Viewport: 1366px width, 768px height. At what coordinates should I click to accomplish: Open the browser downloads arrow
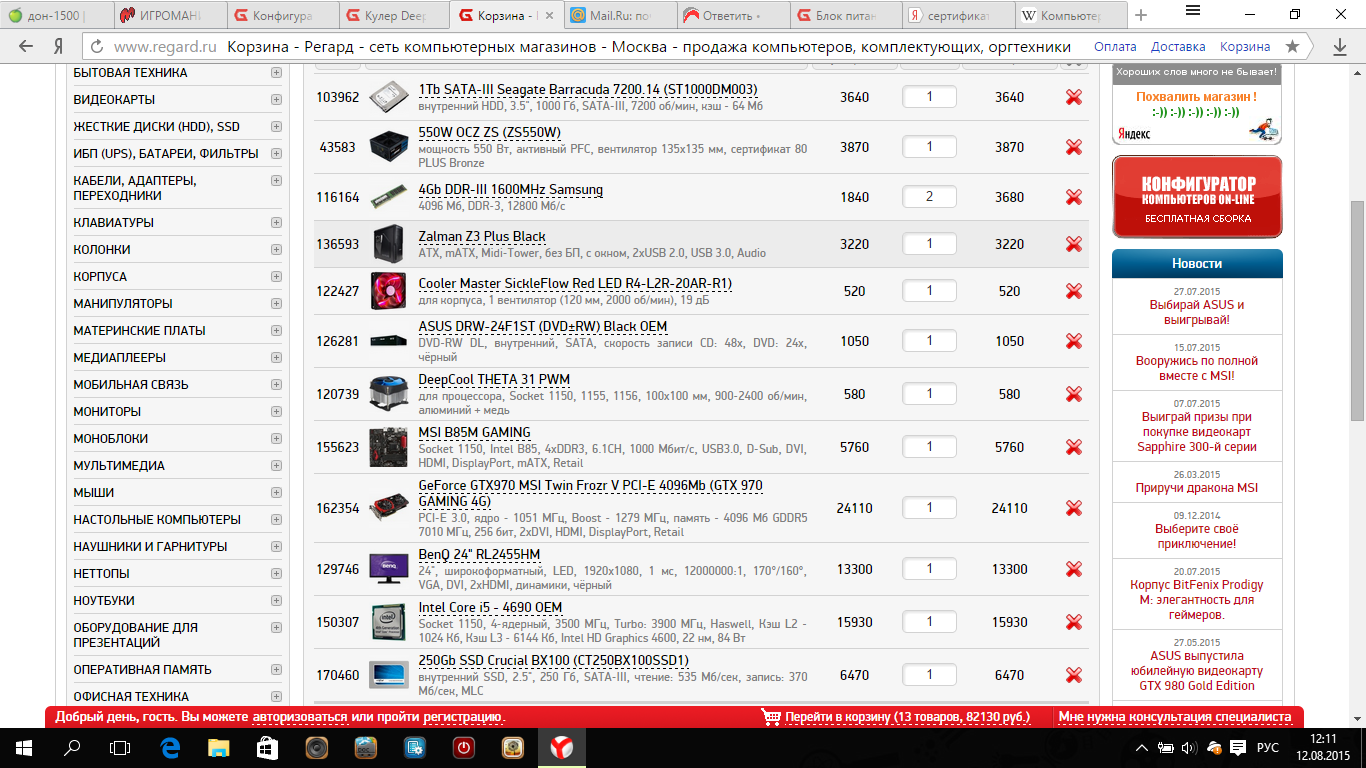click(1340, 47)
